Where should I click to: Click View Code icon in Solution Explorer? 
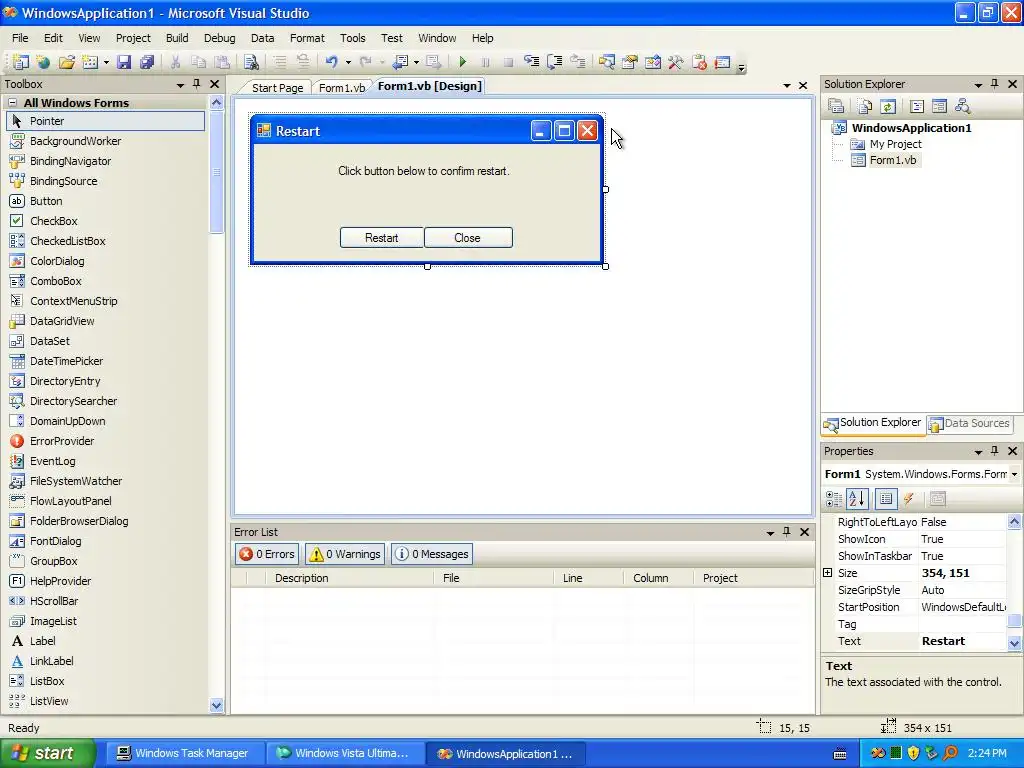point(917,106)
